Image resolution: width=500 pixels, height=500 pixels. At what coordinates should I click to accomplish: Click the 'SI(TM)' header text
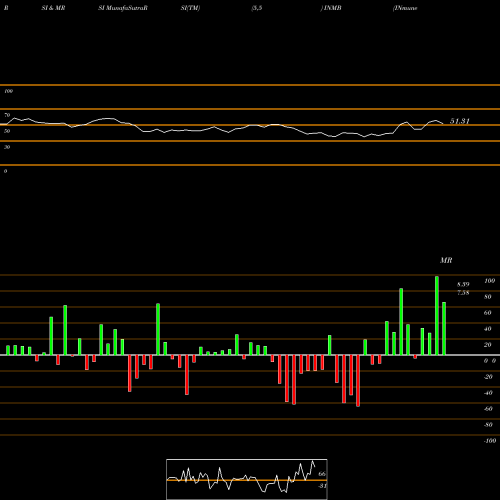click(190, 8)
